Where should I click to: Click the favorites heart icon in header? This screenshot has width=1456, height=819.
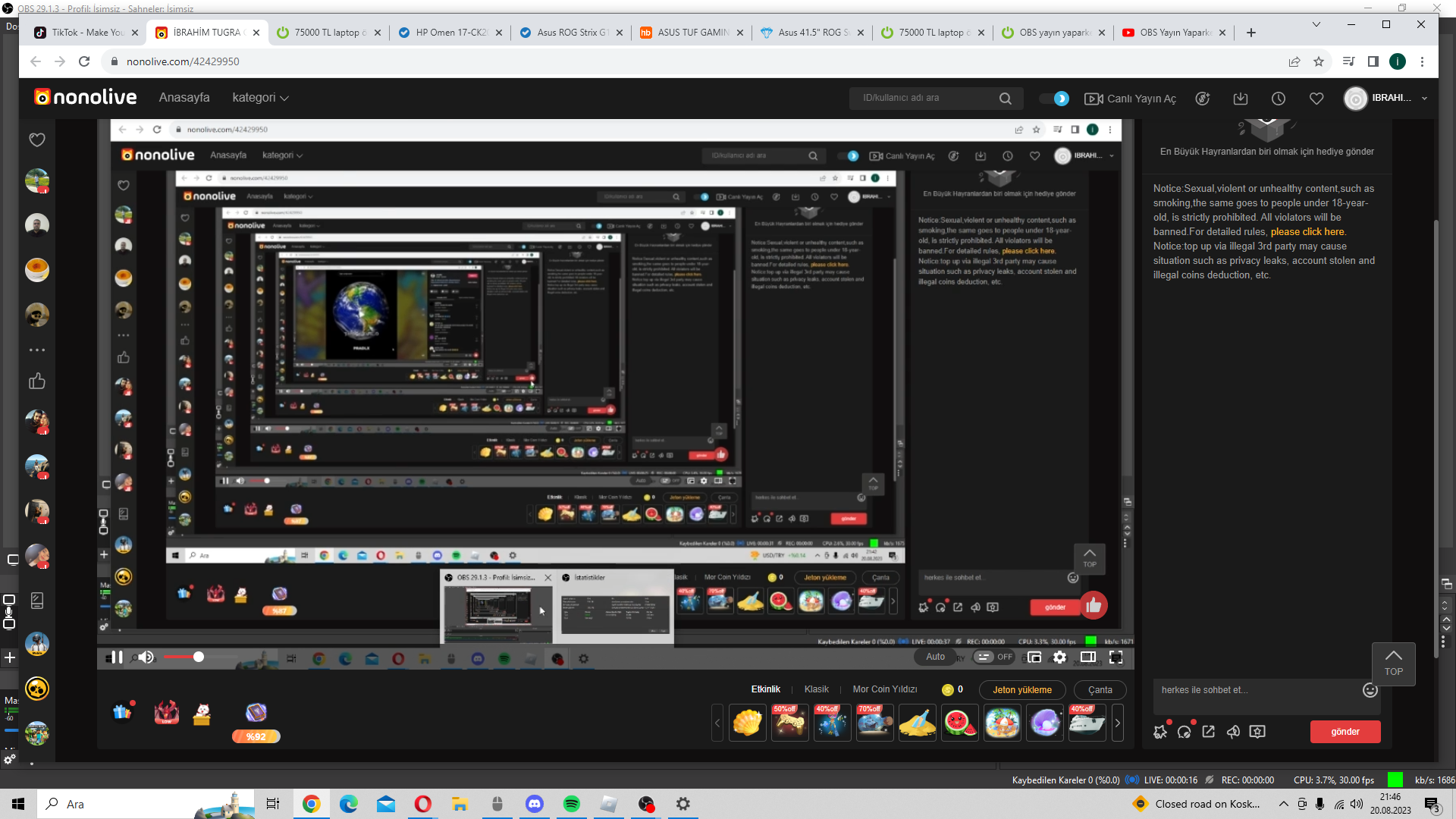(x=1316, y=99)
